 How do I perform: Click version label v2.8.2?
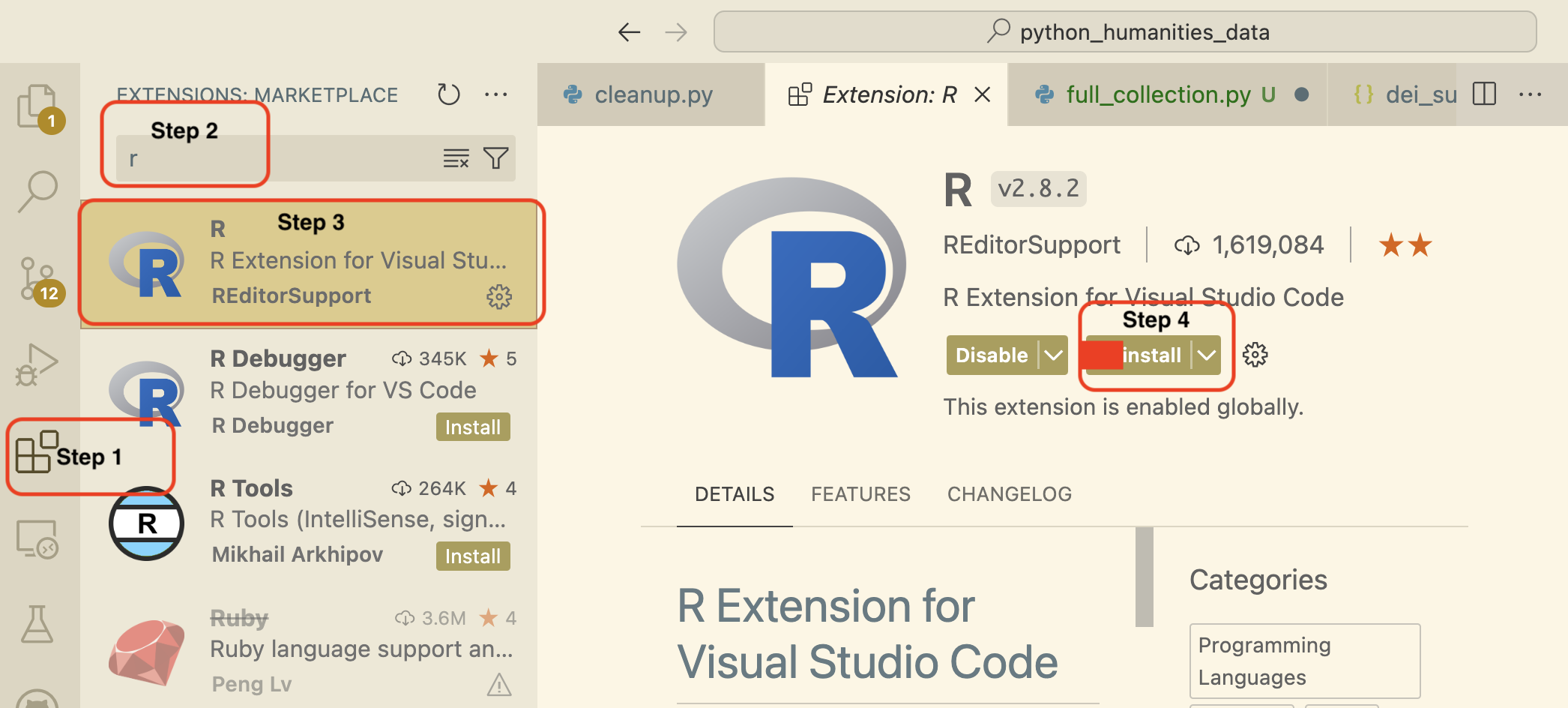coord(1039,188)
